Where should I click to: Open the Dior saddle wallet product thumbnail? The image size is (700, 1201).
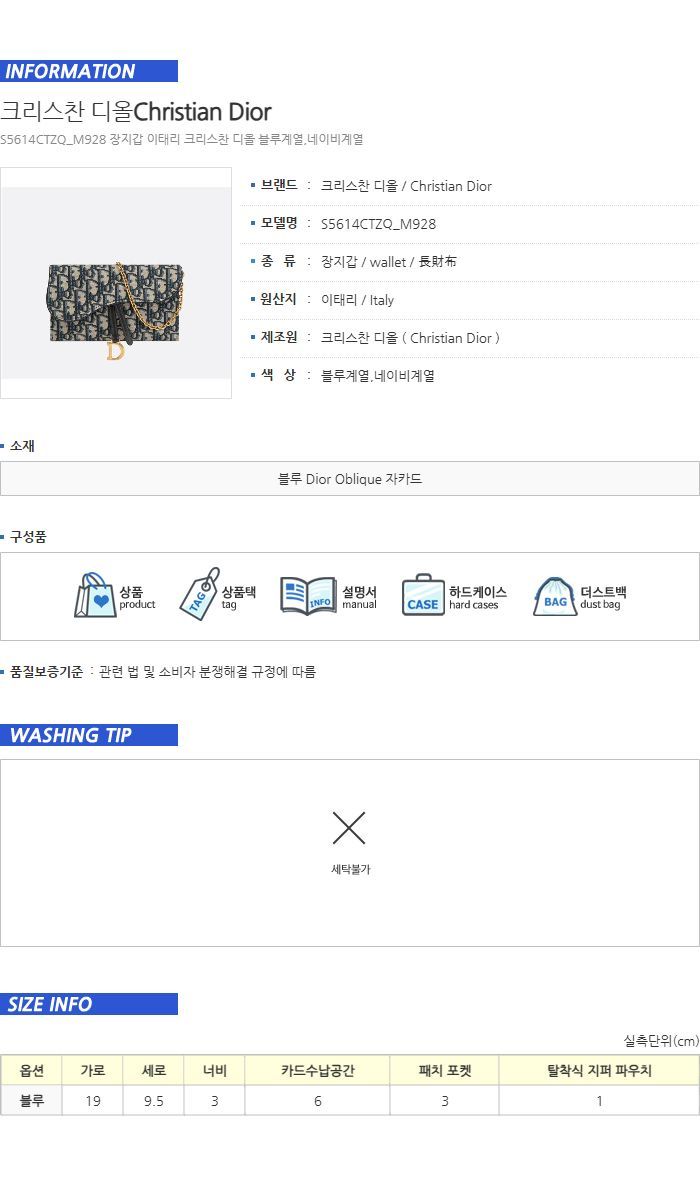116,283
